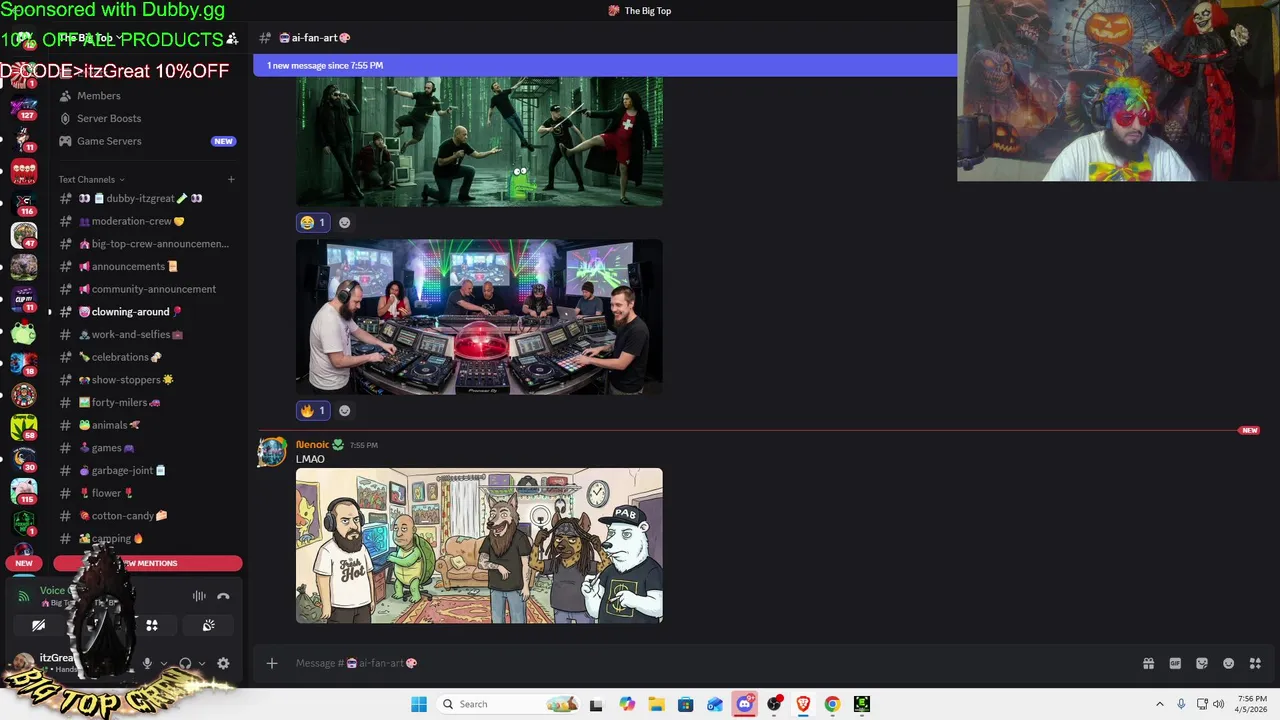Image resolution: width=1280 pixels, height=720 pixels.
Task: Show hidden system tray icons
Action: [1160, 704]
